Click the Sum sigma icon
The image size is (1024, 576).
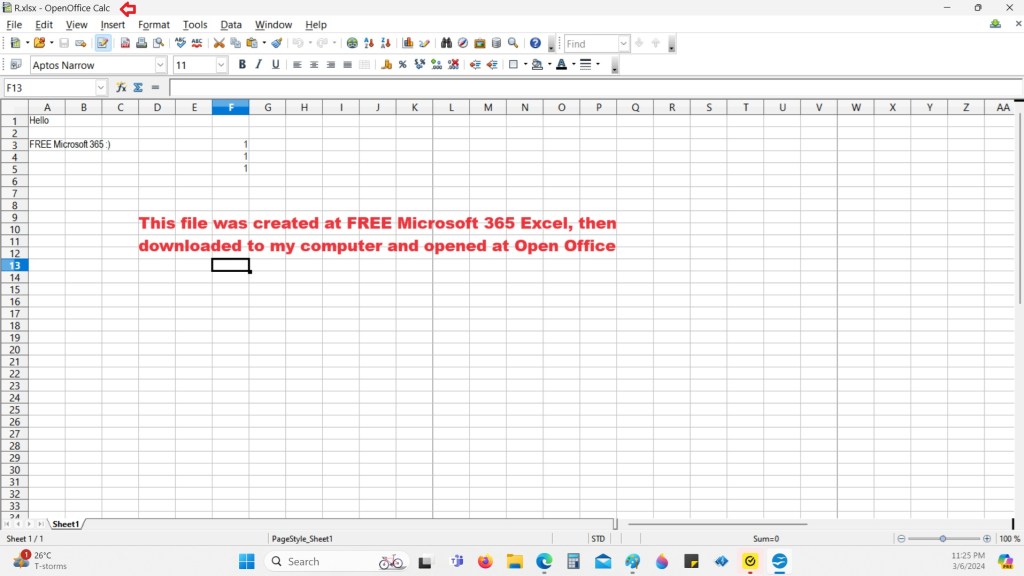pyautogui.click(x=138, y=88)
